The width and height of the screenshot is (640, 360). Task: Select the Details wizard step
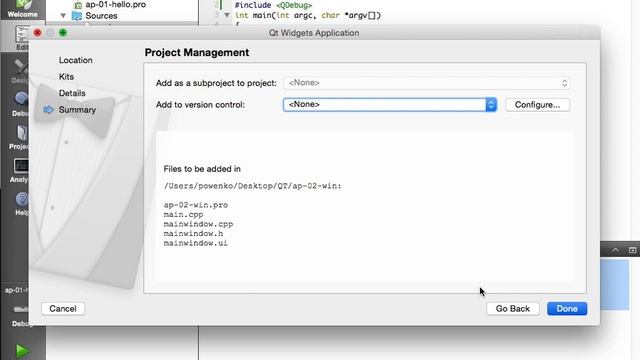coord(72,93)
